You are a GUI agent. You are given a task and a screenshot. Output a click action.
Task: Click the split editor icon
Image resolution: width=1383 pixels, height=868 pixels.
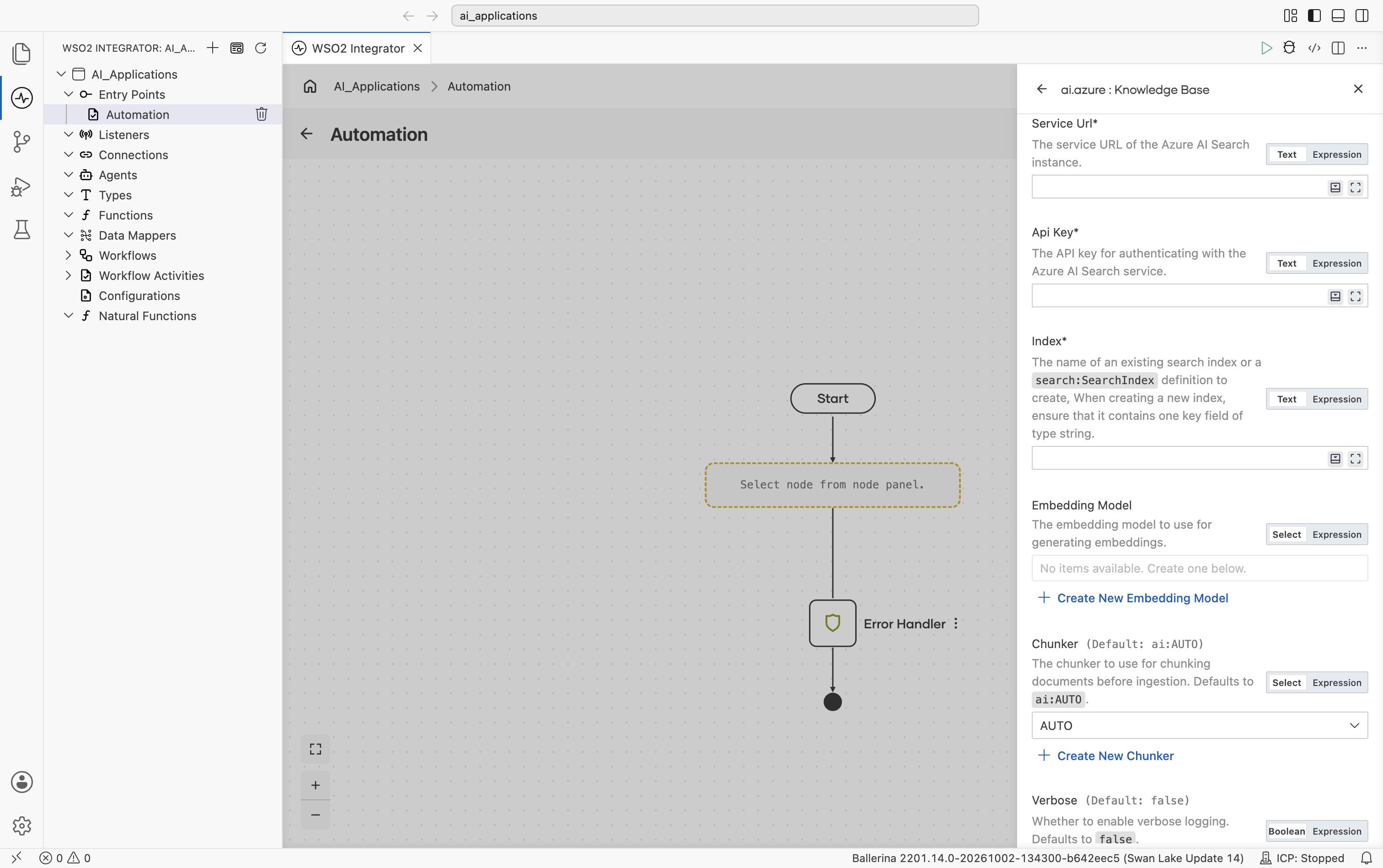[1338, 48]
